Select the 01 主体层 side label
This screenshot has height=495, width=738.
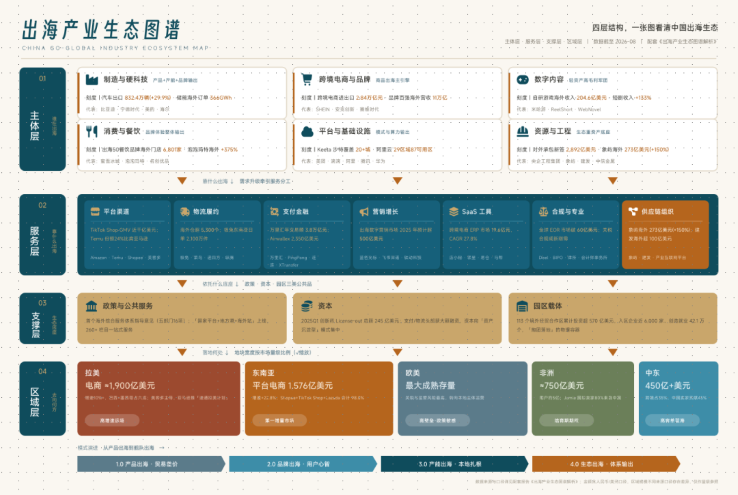tap(42, 119)
